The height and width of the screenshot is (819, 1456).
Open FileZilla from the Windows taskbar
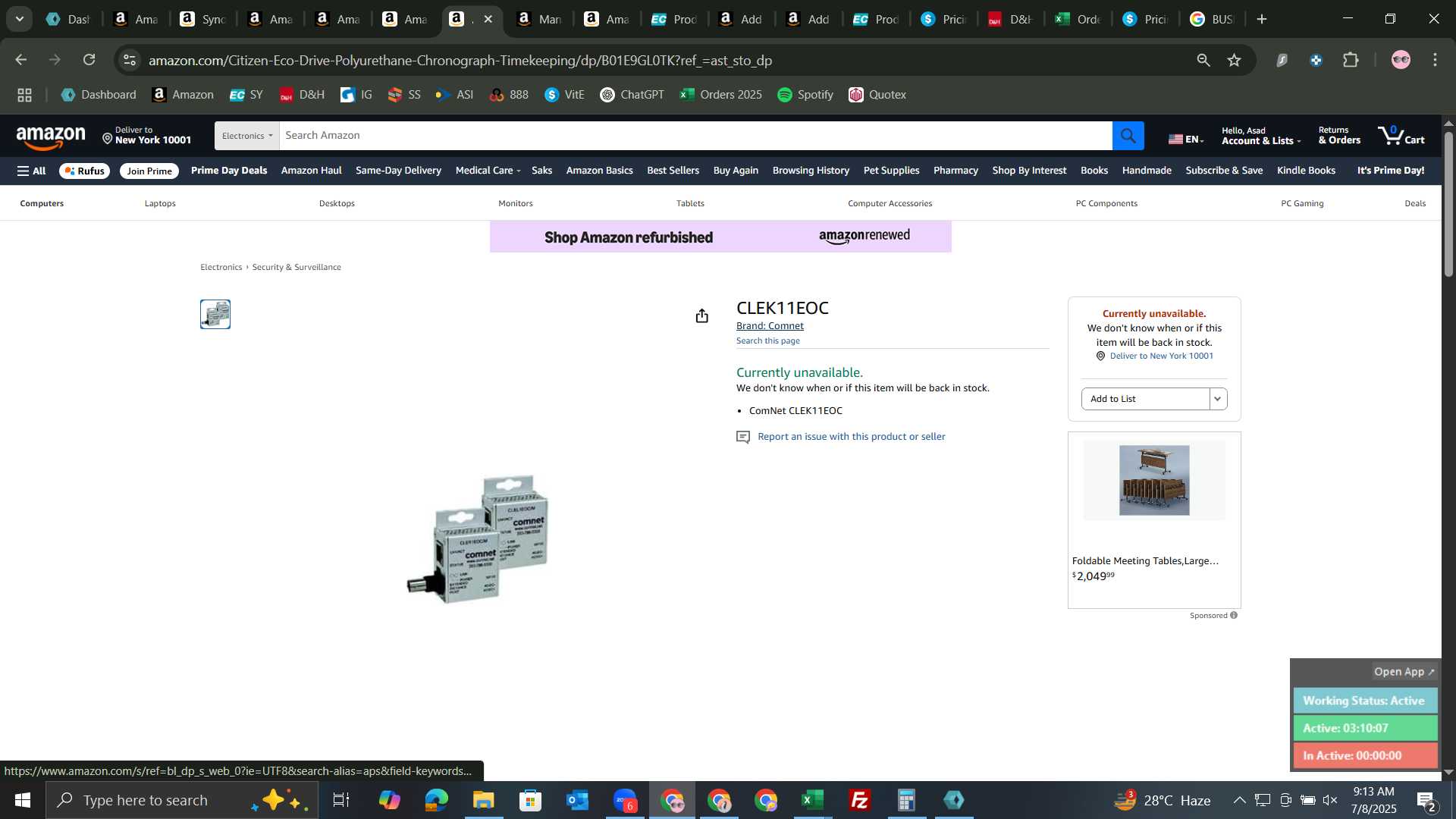pos(860,800)
